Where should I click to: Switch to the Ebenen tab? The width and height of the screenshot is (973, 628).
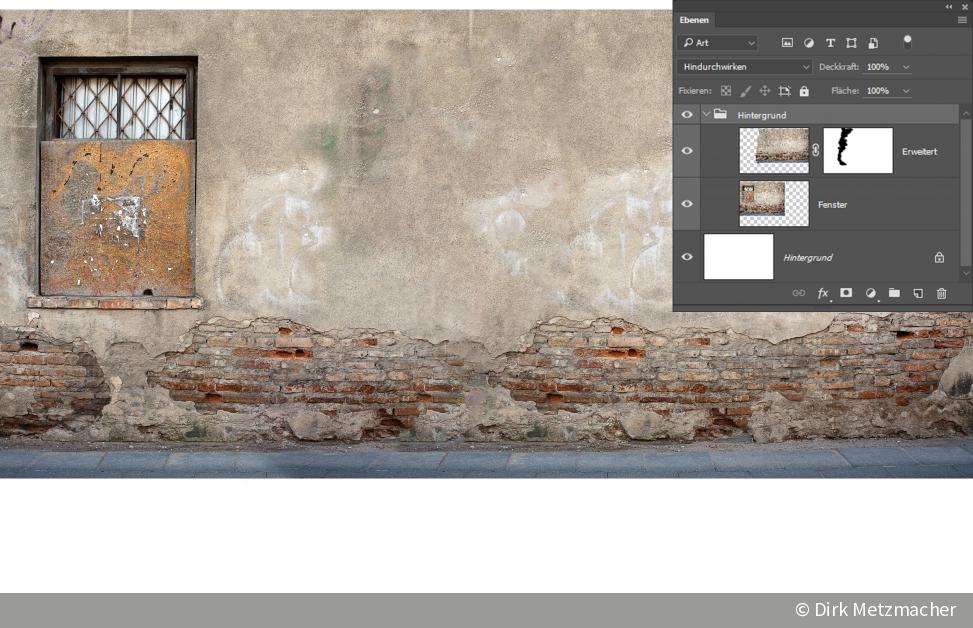click(x=694, y=20)
